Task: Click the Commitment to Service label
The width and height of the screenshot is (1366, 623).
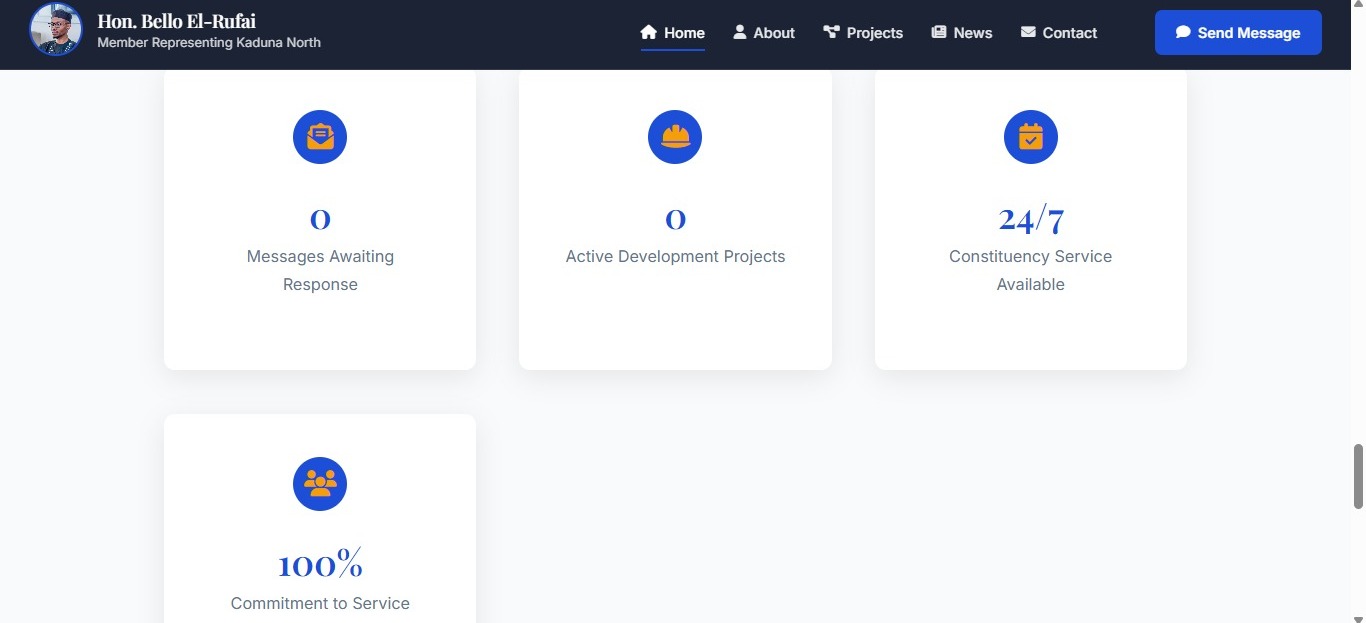Action: (x=320, y=603)
